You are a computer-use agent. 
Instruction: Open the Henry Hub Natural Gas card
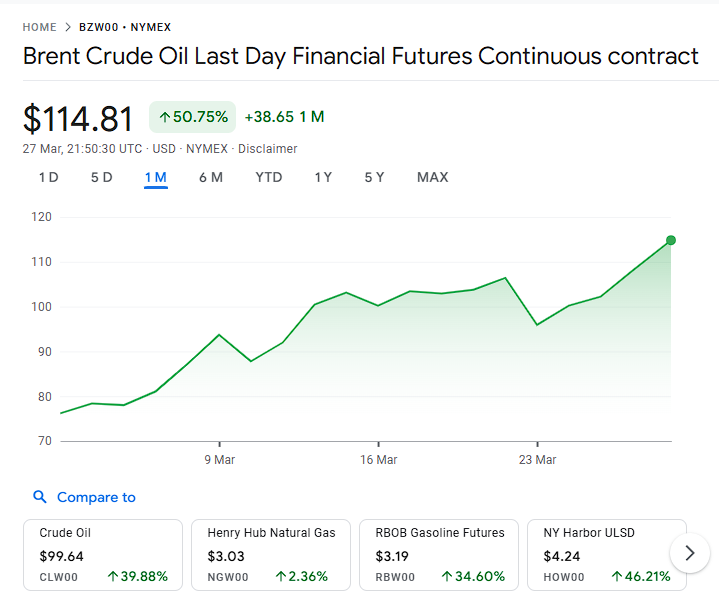(x=271, y=554)
